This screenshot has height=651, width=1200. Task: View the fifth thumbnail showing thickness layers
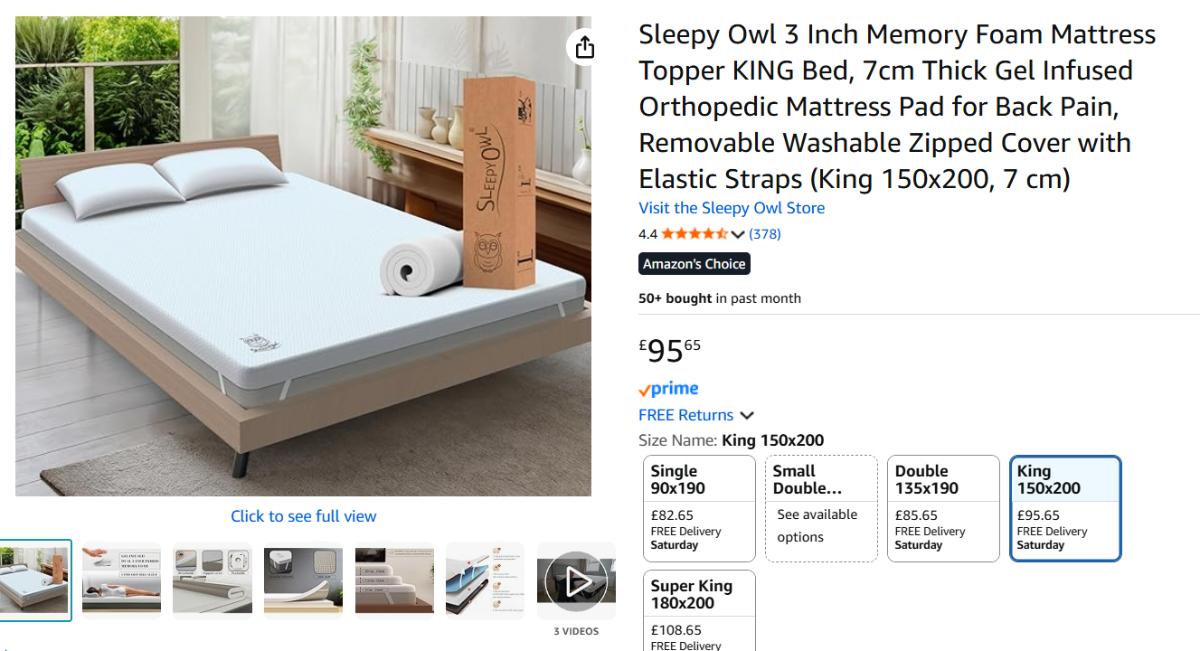[394, 580]
